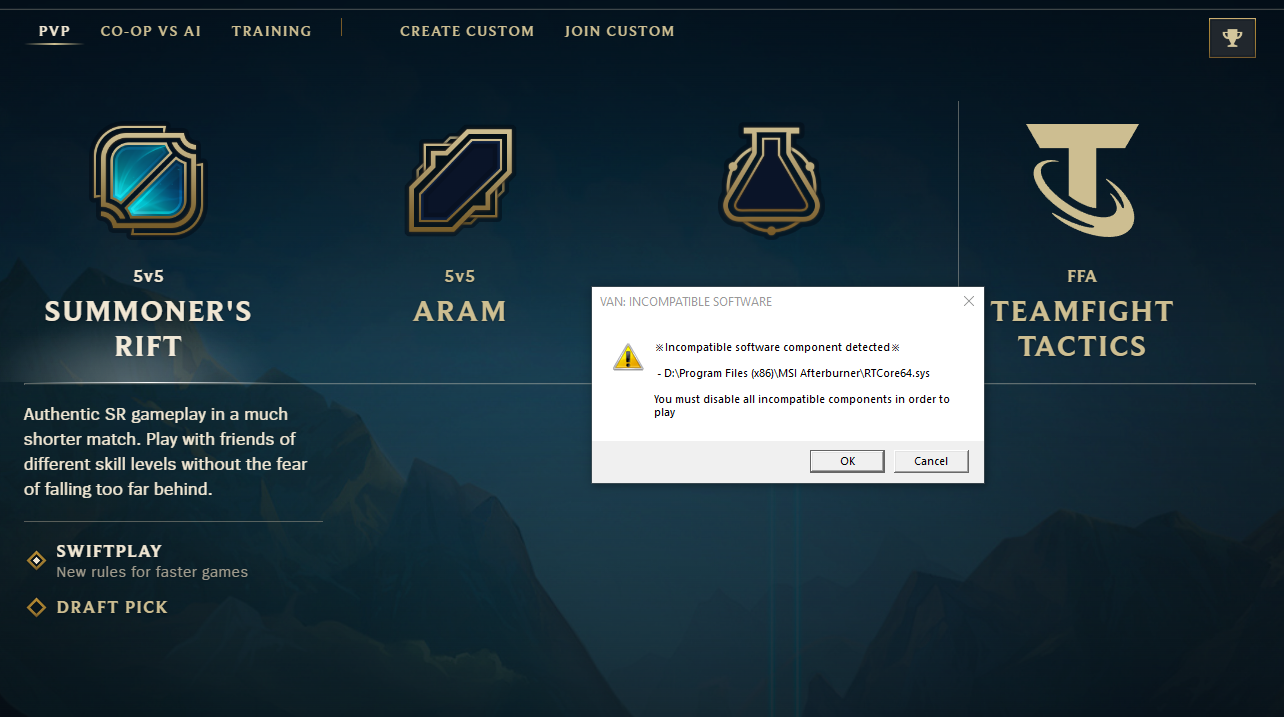Select the flask-shaped game mode icon
The height and width of the screenshot is (717, 1284).
(771, 181)
